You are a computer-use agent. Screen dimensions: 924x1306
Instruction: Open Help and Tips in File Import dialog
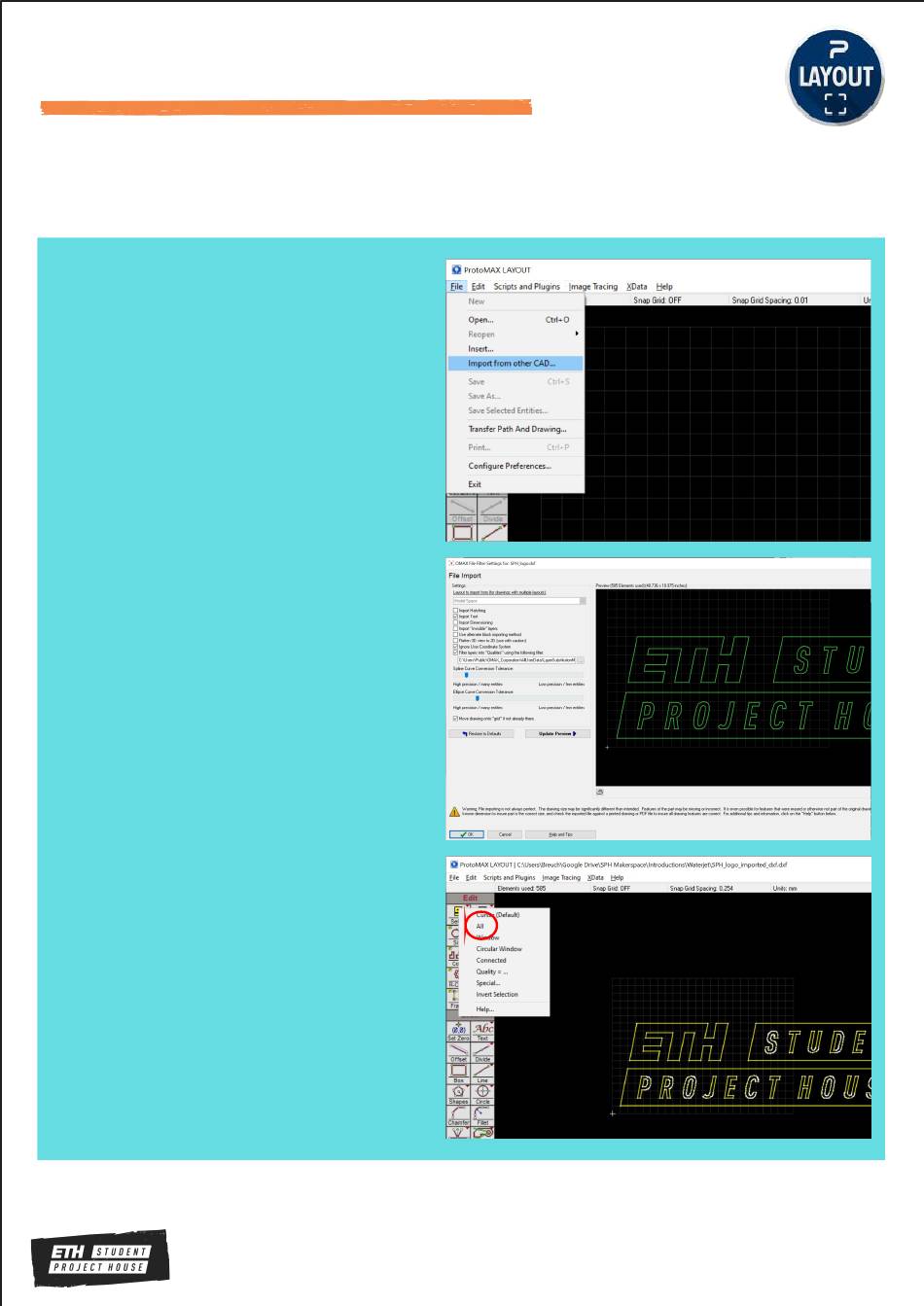click(560, 834)
